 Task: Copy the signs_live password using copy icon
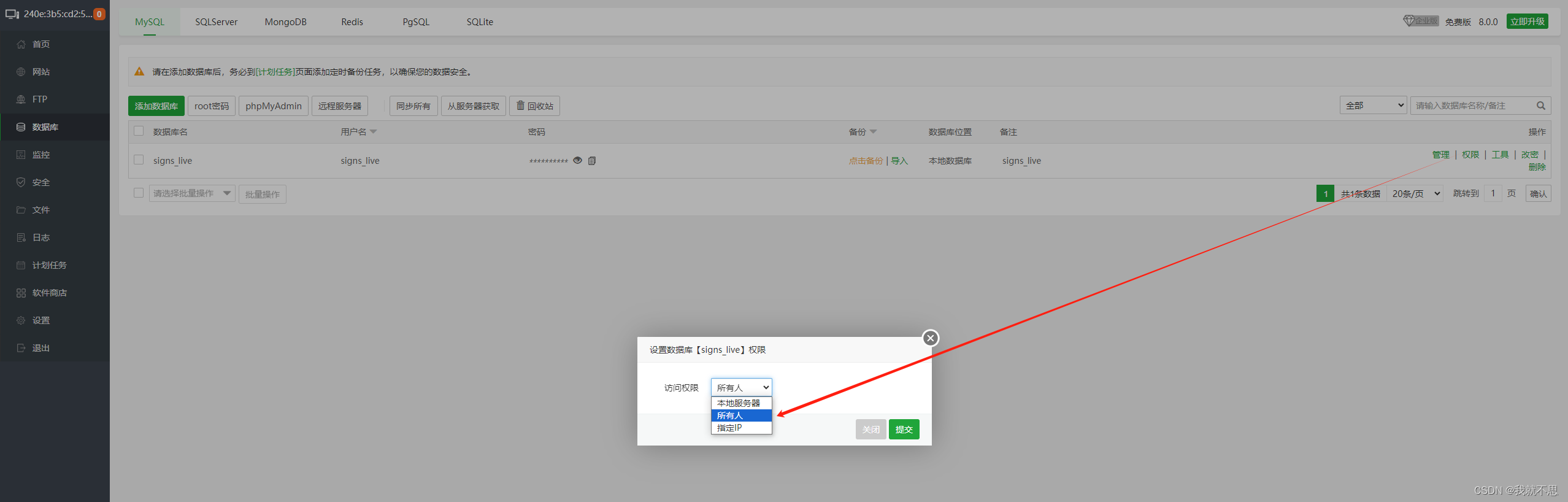[x=592, y=161]
